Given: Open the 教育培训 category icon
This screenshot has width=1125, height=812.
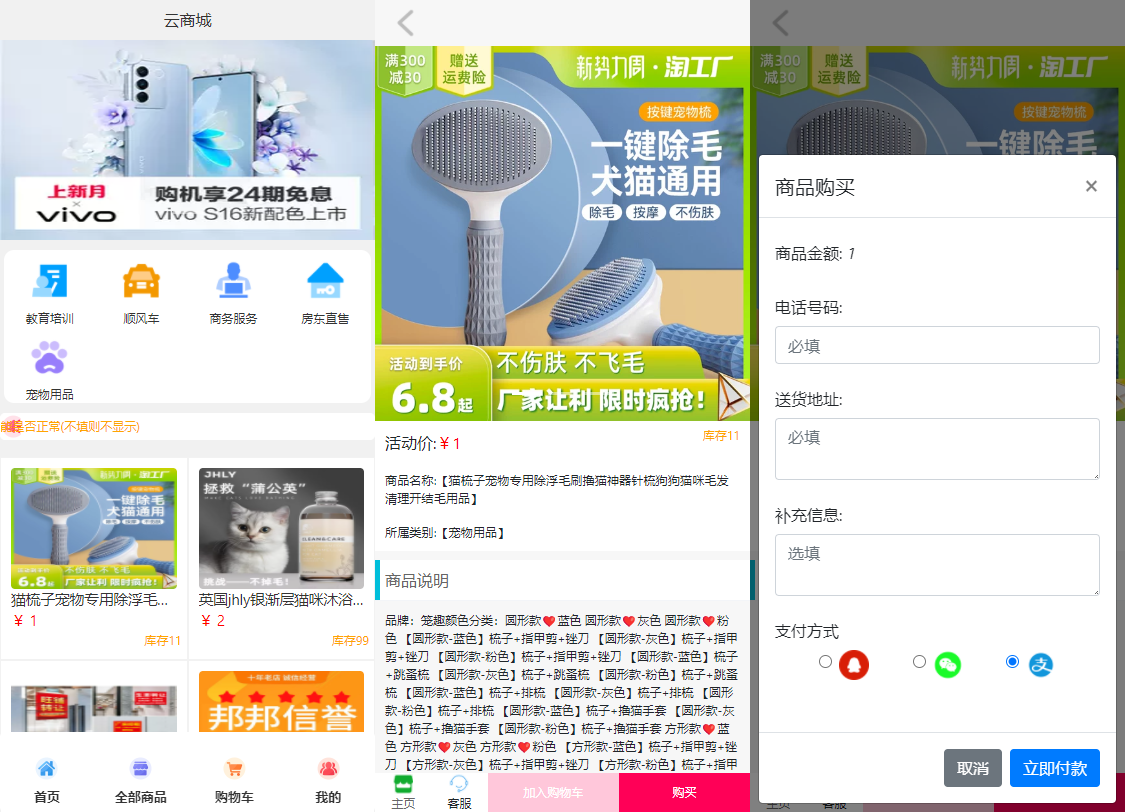Looking at the screenshot, I should pyautogui.click(x=50, y=281).
